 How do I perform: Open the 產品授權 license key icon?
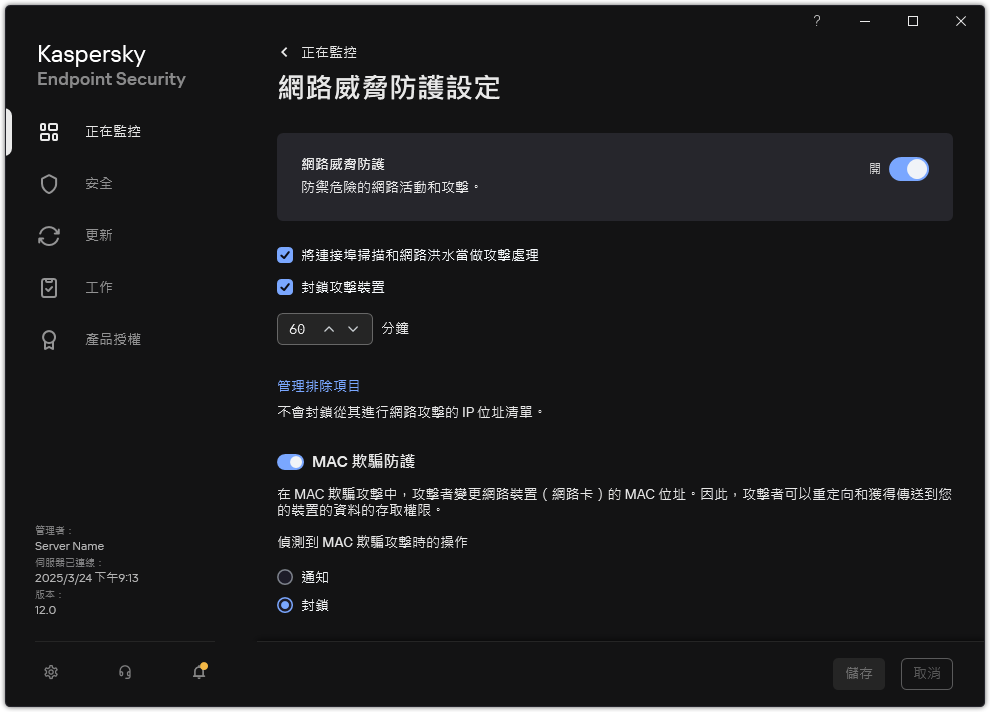(49, 339)
